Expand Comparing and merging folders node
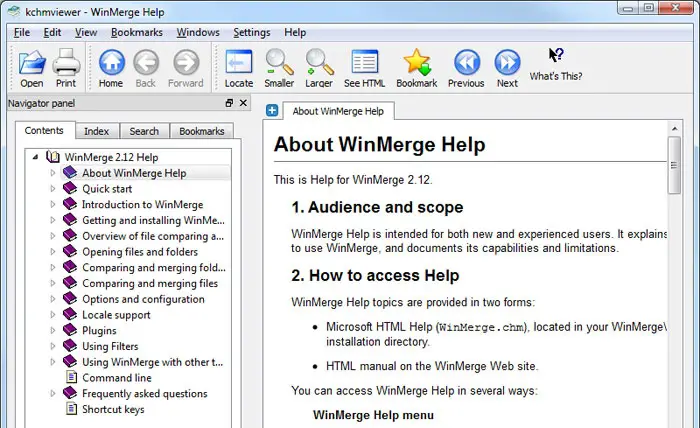Viewport: 700px width, 428px height. tap(53, 267)
